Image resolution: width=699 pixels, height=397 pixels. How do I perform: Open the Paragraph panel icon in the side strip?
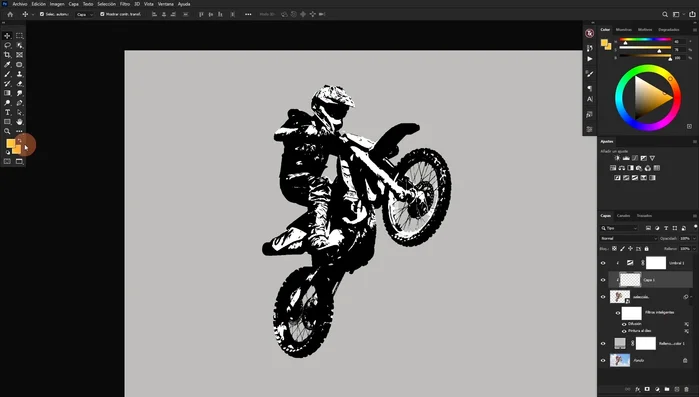pyautogui.click(x=590, y=88)
